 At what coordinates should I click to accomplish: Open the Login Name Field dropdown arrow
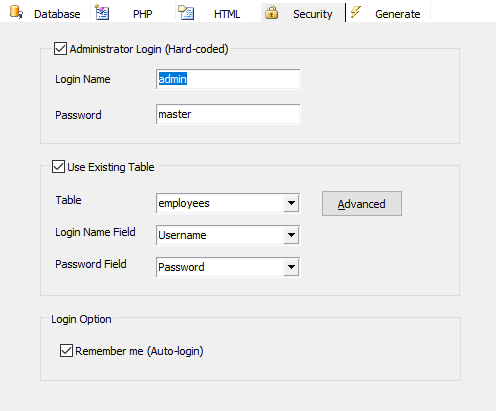[291, 235]
